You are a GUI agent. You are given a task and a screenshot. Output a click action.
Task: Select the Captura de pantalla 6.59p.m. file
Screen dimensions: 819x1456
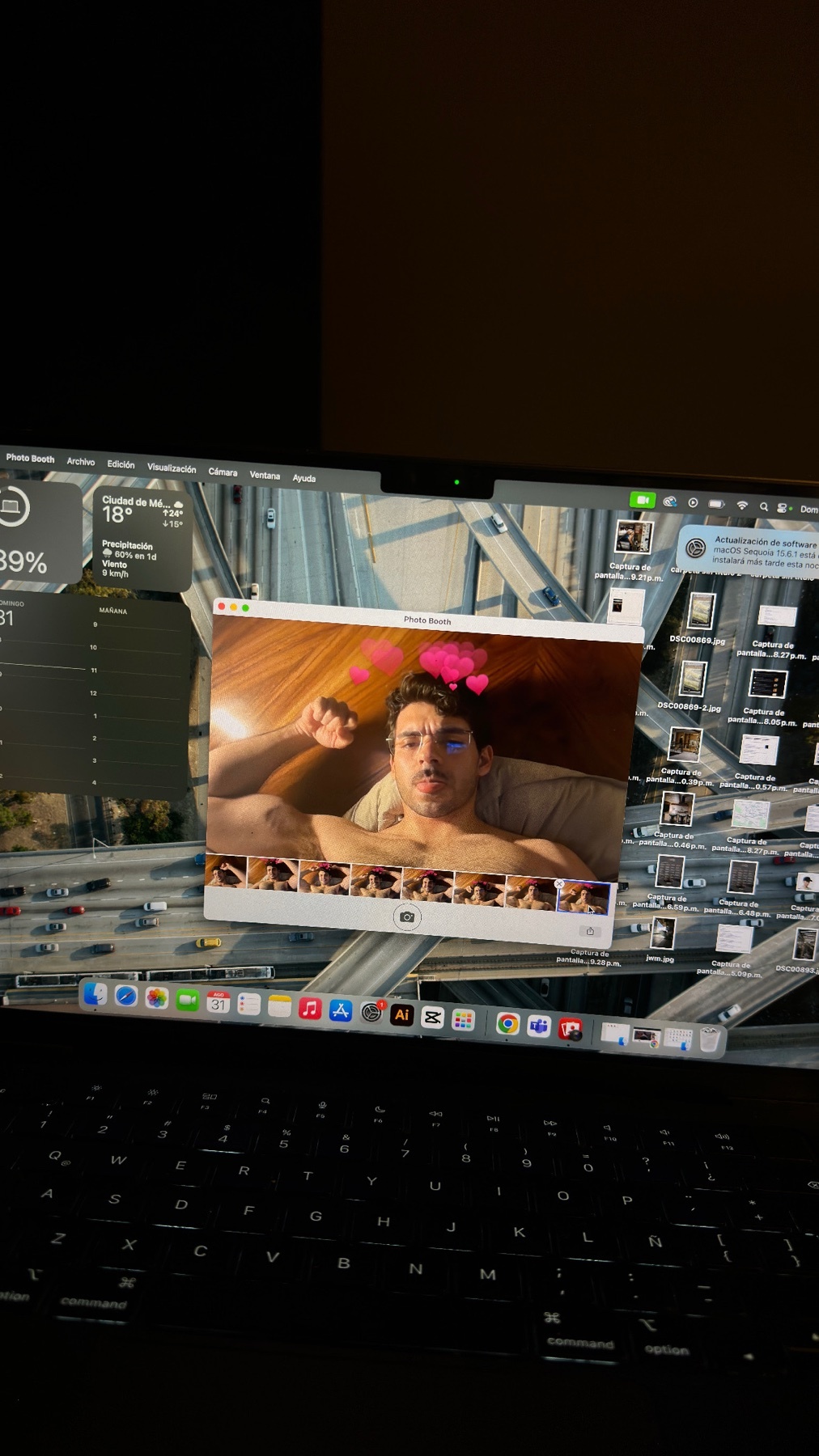click(670, 872)
